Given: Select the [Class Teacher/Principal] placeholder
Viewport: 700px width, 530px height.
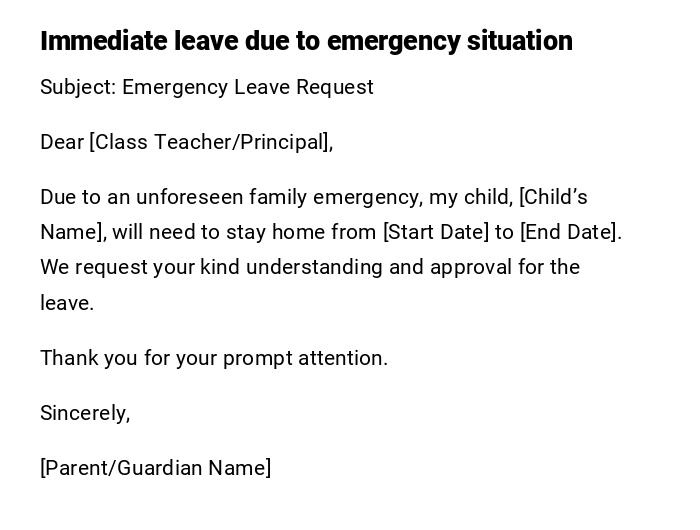Looking at the screenshot, I should pyautogui.click(x=211, y=142).
